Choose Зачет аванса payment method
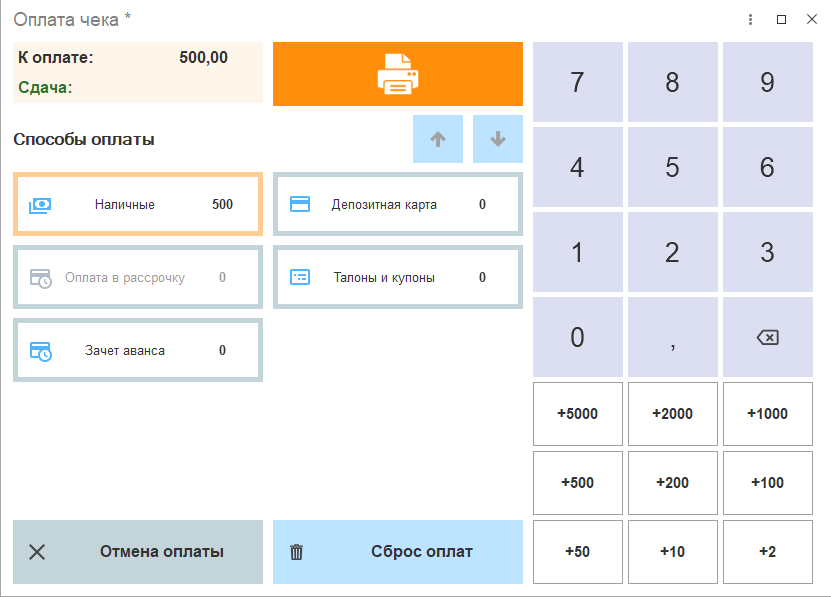 (x=138, y=350)
